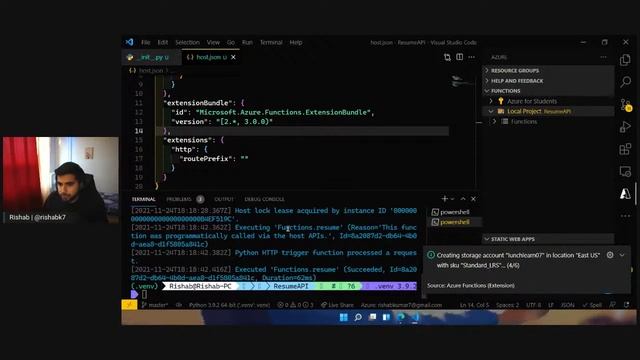
Task: Select the Azure icon in the activity bar
Action: click(x=625, y=193)
